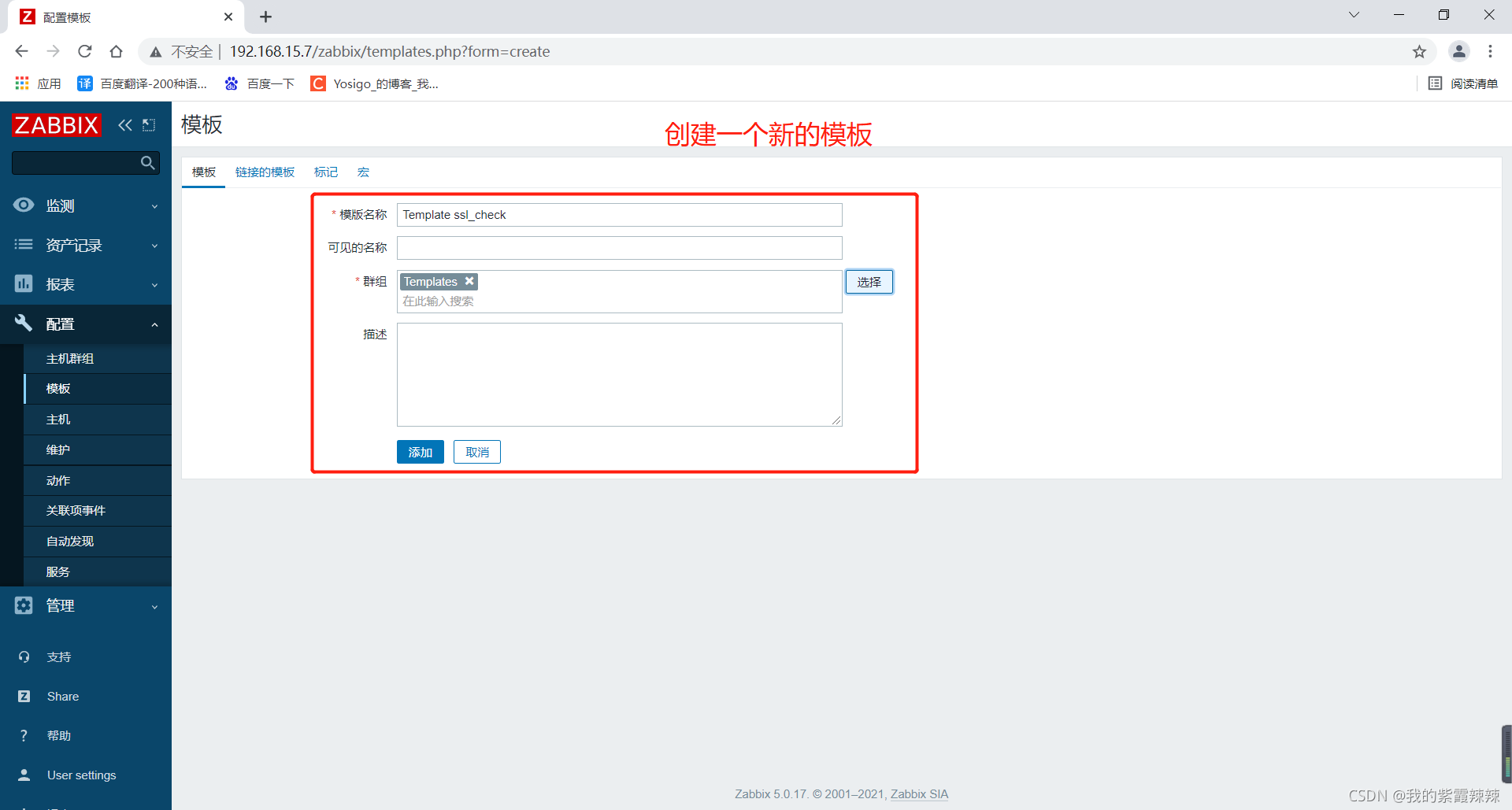Remove the Templates group tag
Screen dimensions: 1512x810
pos(469,281)
